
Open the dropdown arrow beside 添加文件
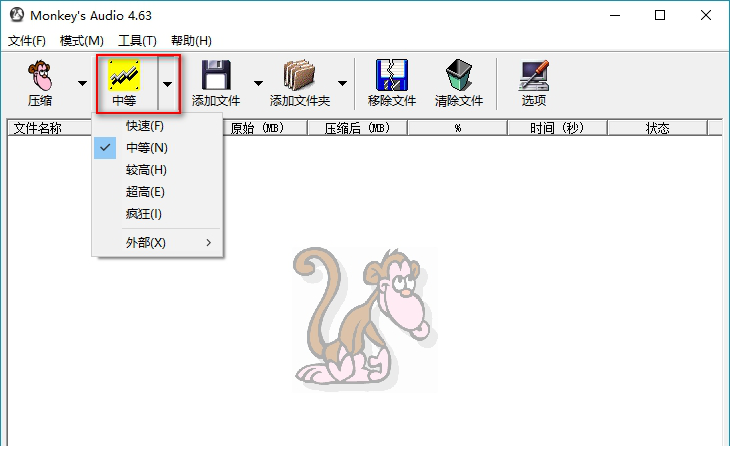(x=258, y=84)
